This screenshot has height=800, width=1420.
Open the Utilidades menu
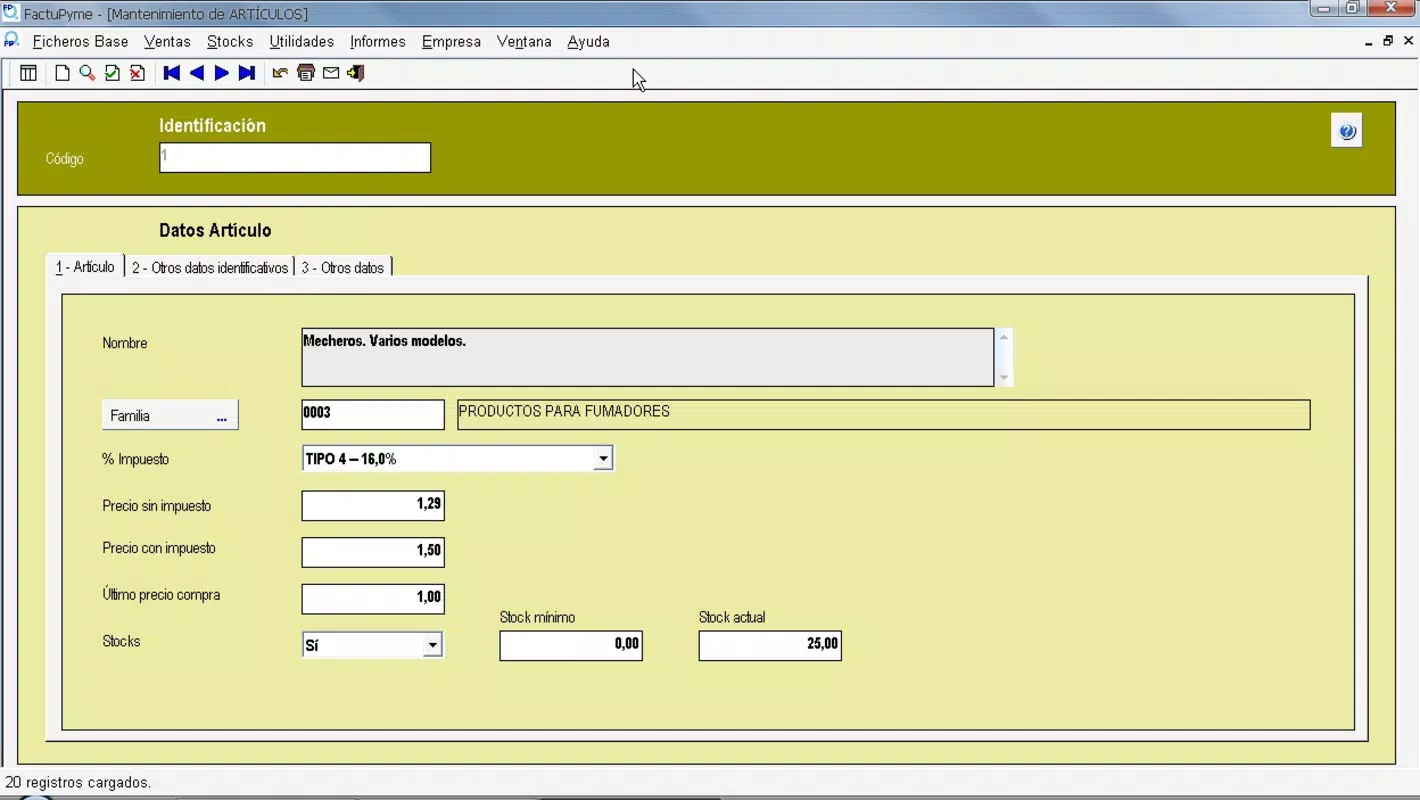click(x=301, y=42)
